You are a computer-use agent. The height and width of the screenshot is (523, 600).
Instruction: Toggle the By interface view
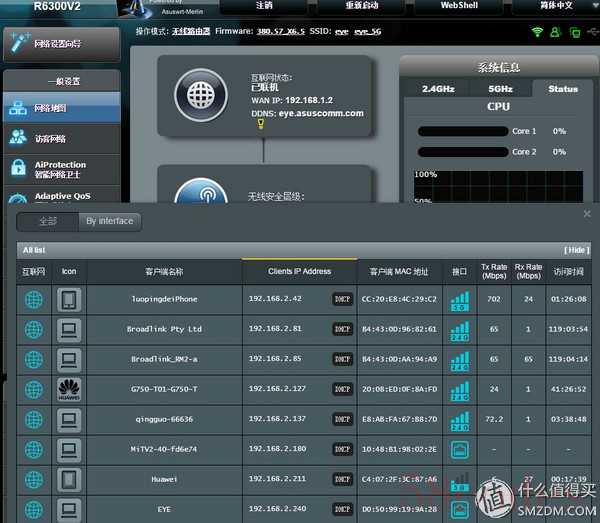(109, 221)
